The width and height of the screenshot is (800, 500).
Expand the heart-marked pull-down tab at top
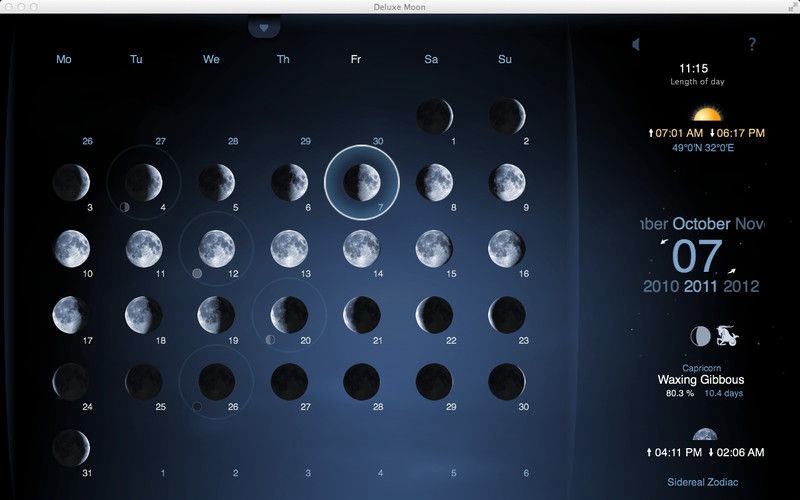[x=264, y=28]
